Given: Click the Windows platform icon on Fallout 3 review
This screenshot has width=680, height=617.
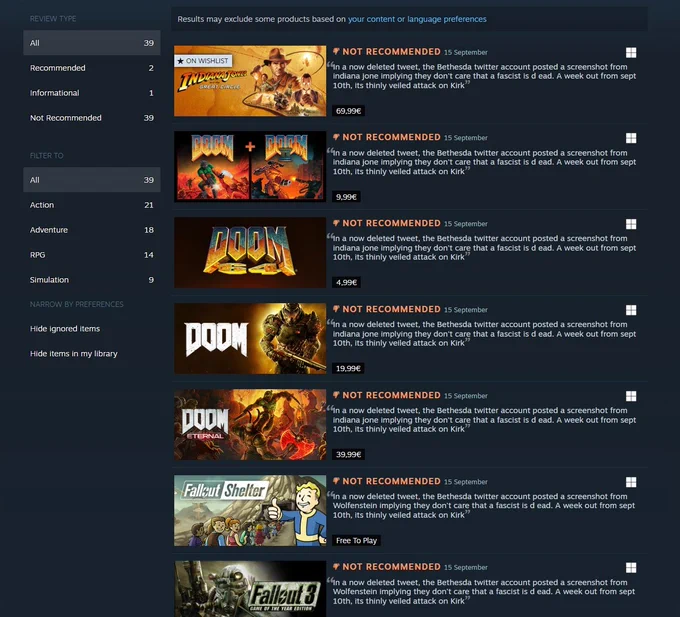Looking at the screenshot, I should (x=631, y=568).
